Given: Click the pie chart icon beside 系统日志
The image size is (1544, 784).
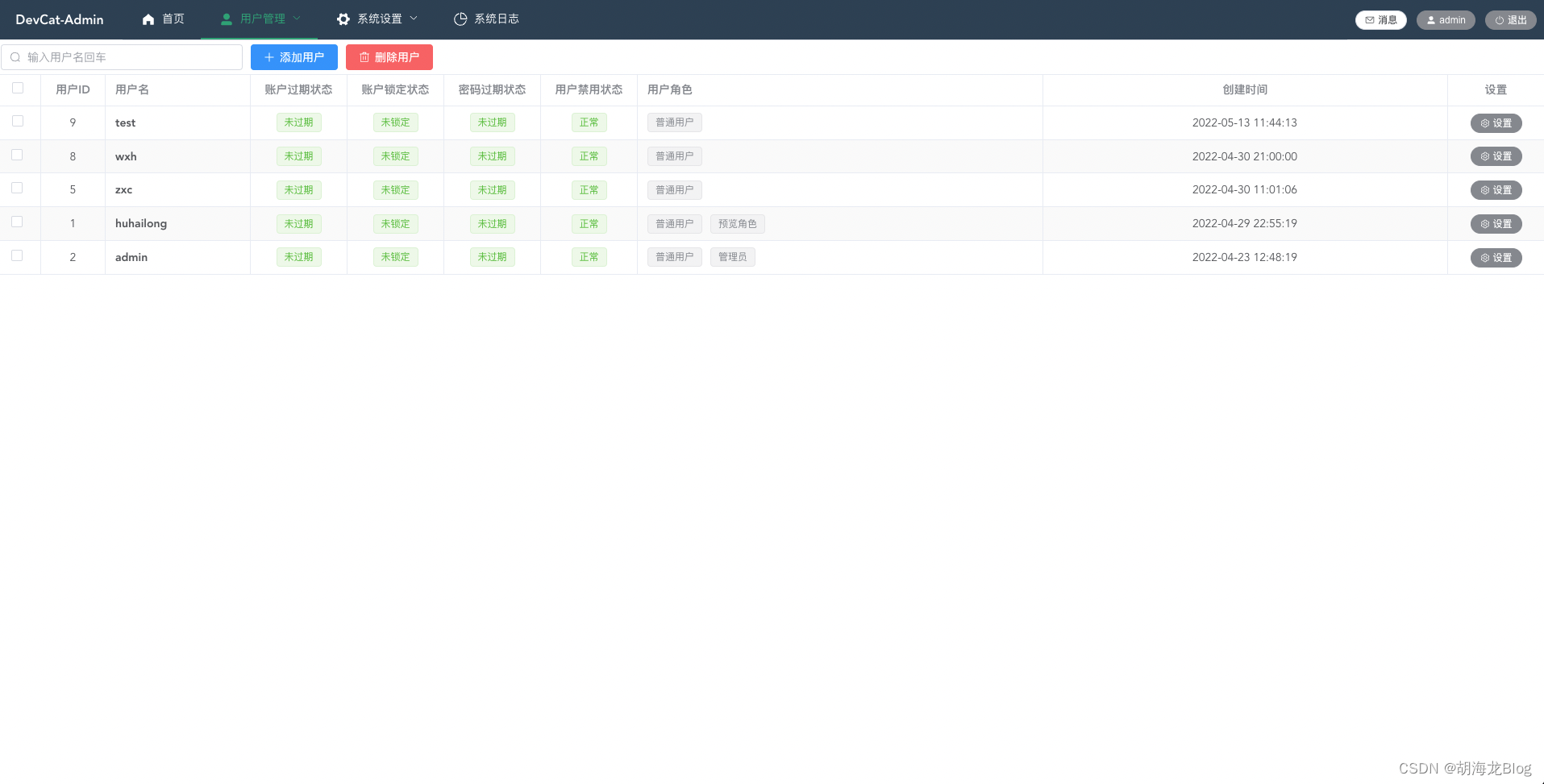Looking at the screenshot, I should pyautogui.click(x=460, y=19).
